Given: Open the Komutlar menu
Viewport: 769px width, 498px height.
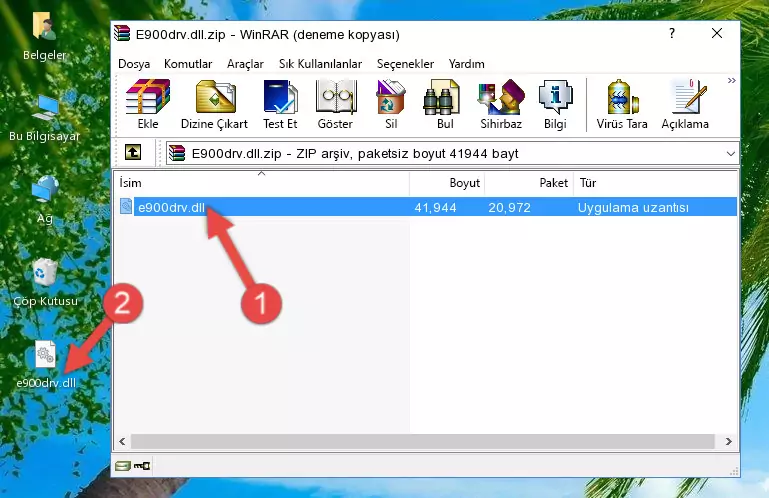Looking at the screenshot, I should [x=188, y=64].
